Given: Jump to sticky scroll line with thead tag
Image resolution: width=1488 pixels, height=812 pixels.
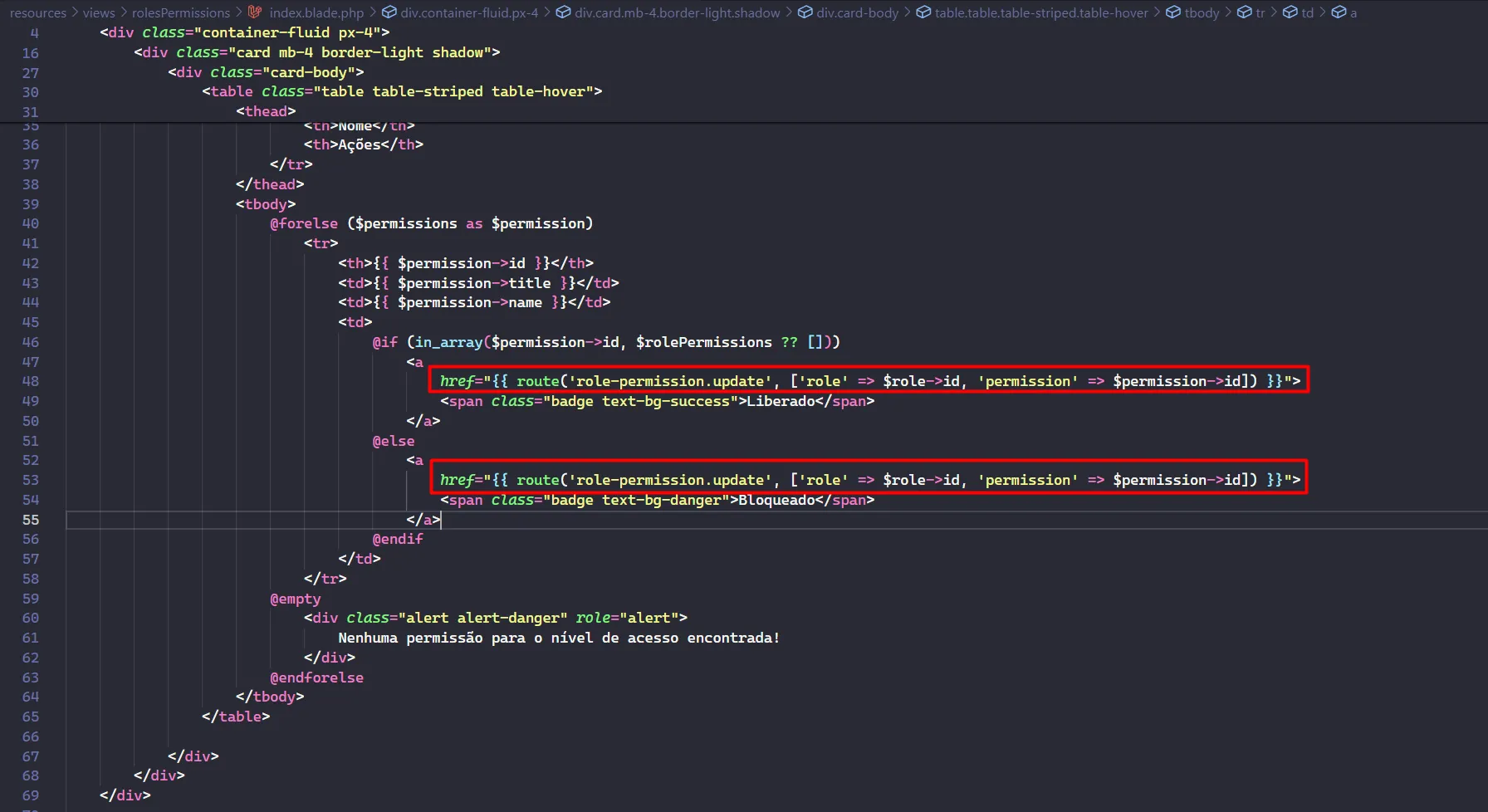Looking at the screenshot, I should pos(266,111).
